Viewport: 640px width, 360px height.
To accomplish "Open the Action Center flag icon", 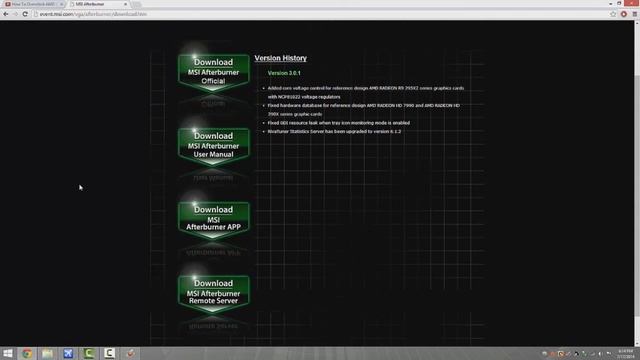I will click(x=609, y=354).
